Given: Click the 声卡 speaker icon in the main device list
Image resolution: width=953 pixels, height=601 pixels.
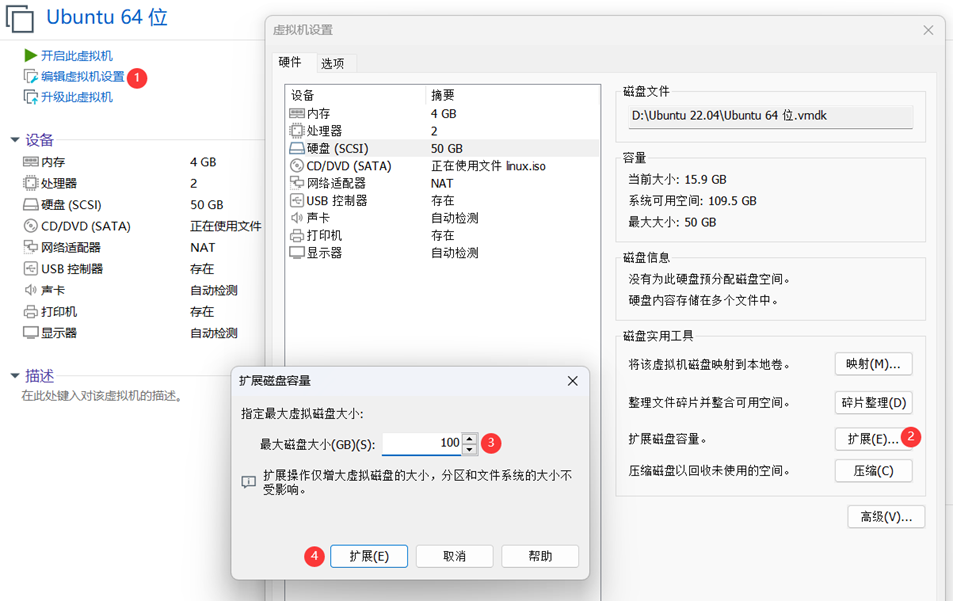Looking at the screenshot, I should click(30, 290).
